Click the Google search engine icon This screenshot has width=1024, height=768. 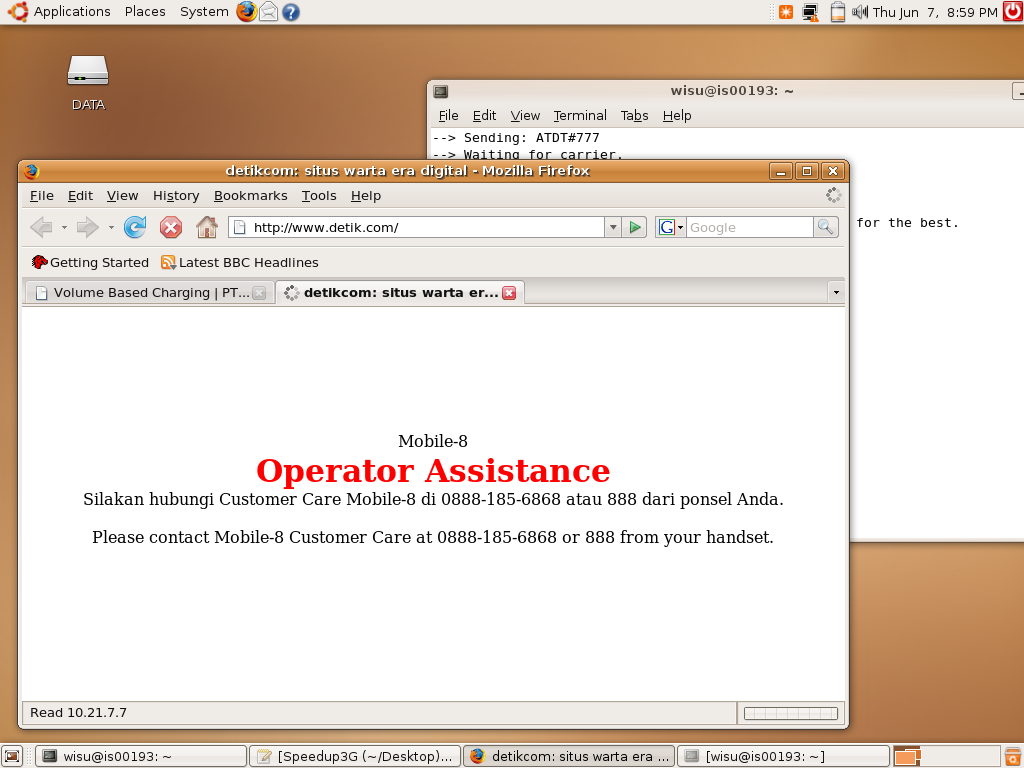(x=666, y=227)
